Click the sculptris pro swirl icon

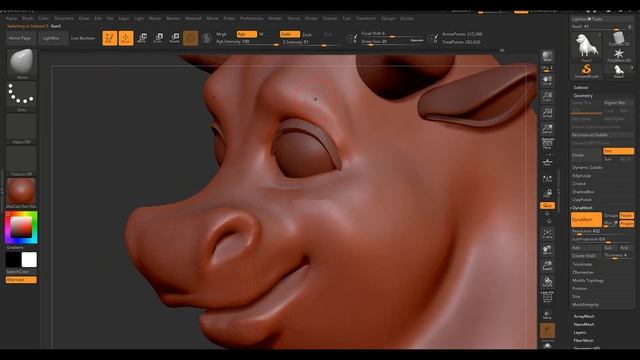point(207,38)
